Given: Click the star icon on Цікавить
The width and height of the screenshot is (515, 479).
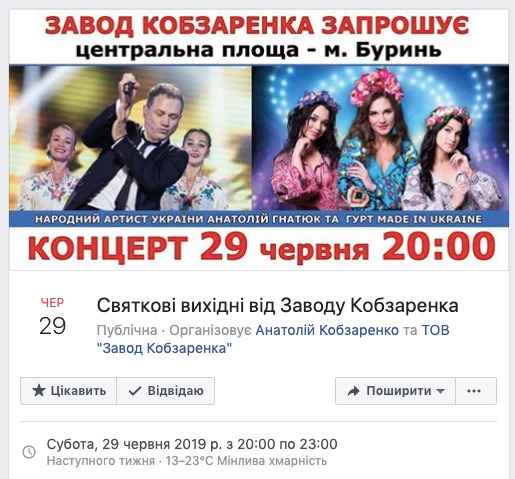Looking at the screenshot, I should (x=39, y=391).
